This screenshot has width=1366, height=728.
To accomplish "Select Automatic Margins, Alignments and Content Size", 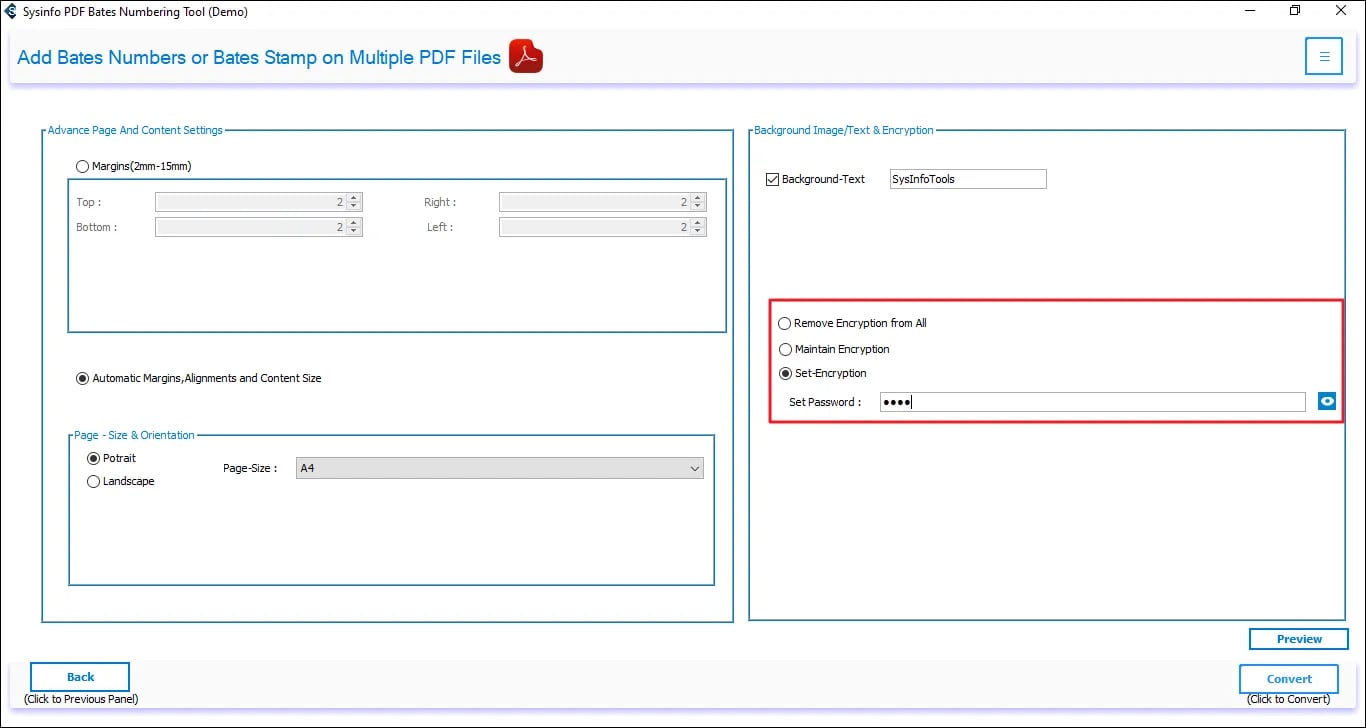I will (83, 378).
